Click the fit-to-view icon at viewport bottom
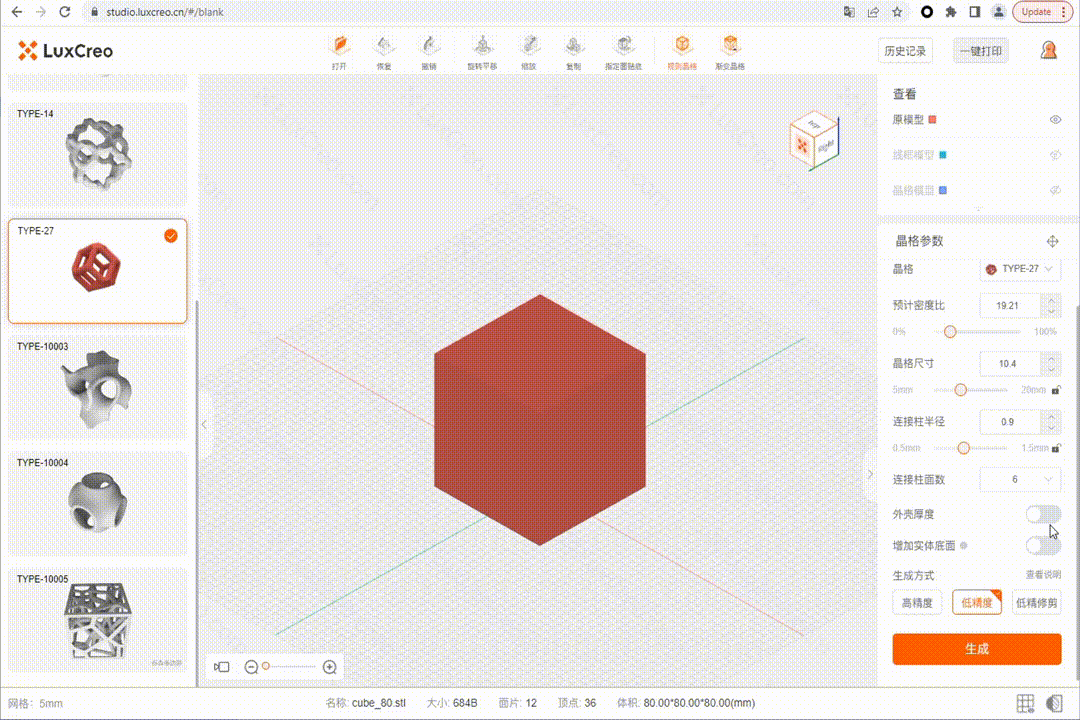Viewport: 1080px width, 720px height. pos(222,667)
